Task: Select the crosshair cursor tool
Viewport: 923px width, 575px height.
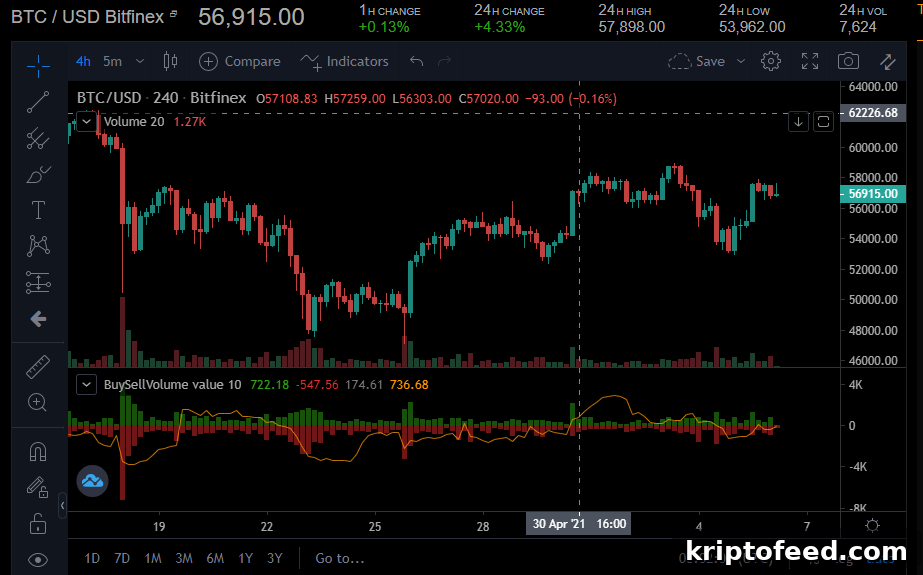Action: pos(38,65)
